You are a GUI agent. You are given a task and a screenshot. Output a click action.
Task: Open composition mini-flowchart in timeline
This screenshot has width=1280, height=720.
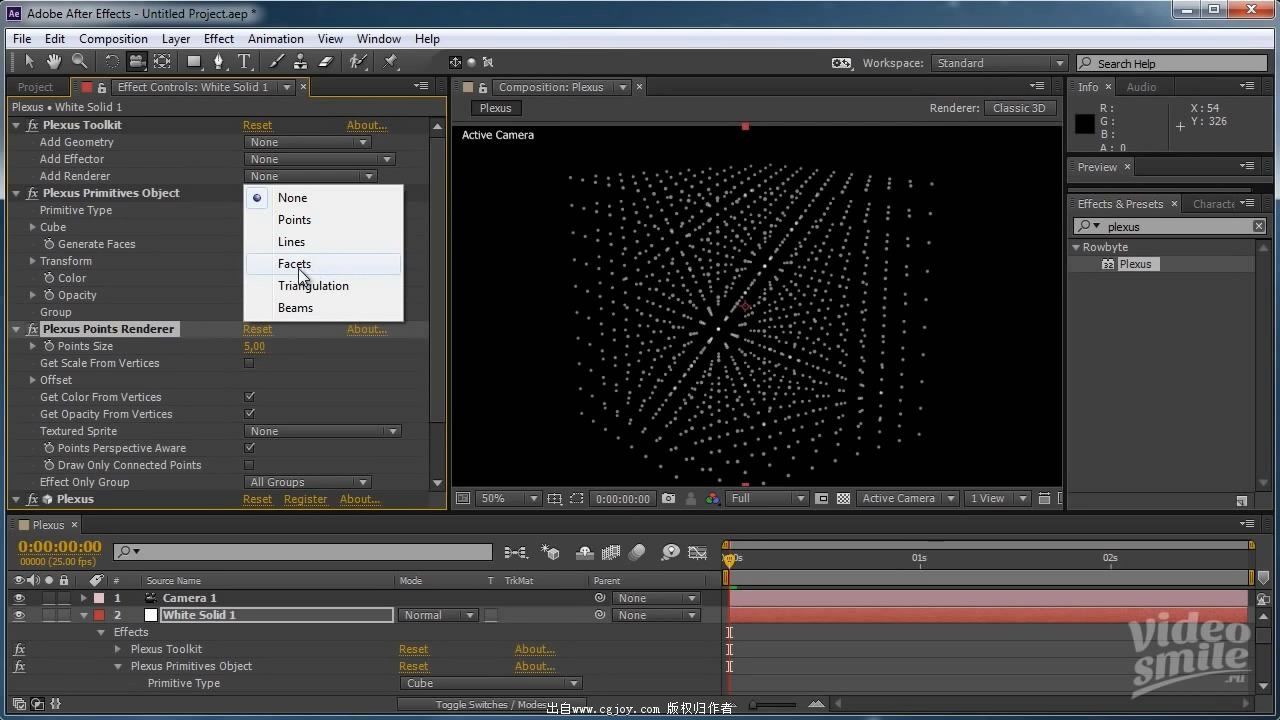pyautogui.click(x=516, y=552)
